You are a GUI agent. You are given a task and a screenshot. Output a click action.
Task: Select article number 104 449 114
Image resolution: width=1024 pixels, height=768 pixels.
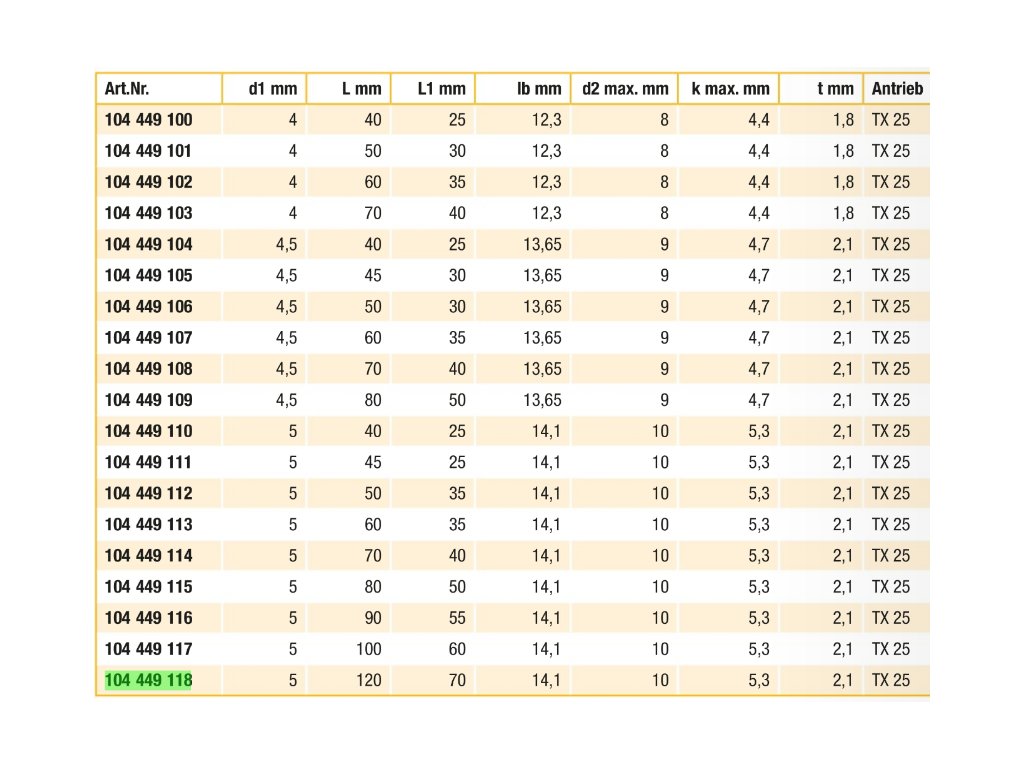pos(148,555)
